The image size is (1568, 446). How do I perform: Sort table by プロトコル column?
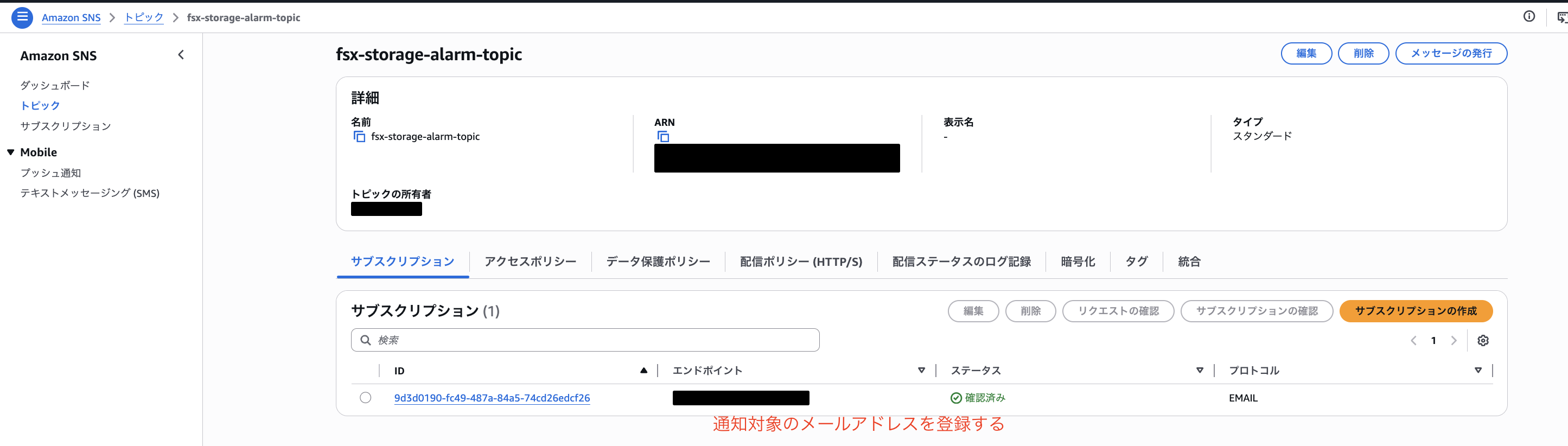coord(1477,371)
